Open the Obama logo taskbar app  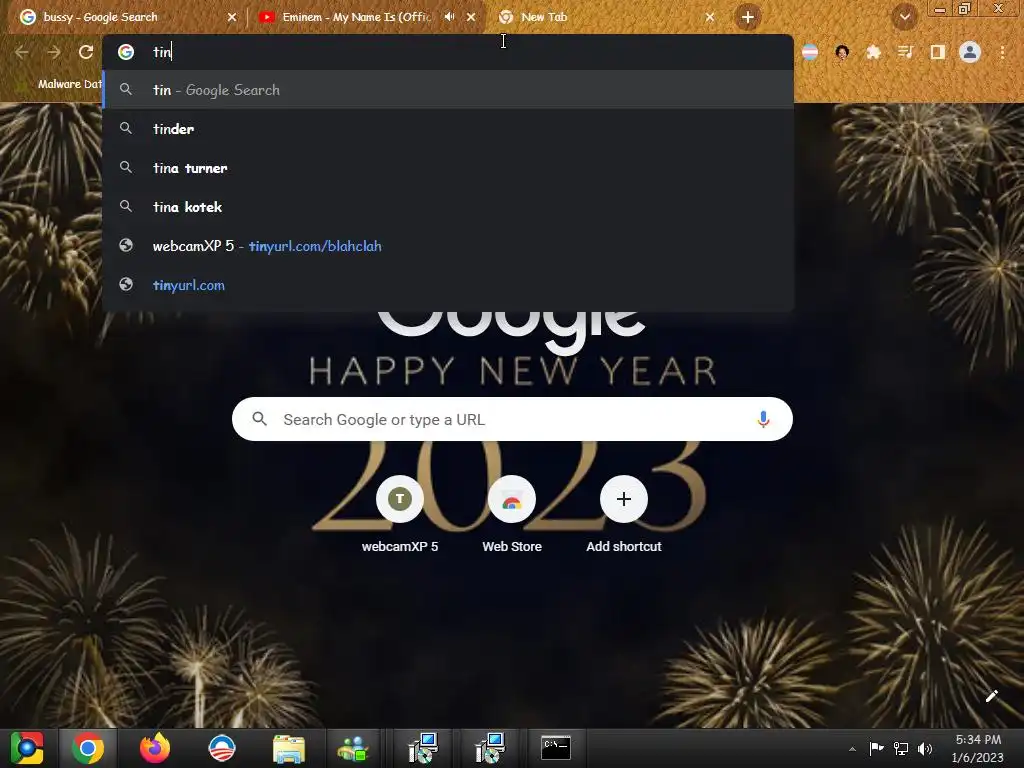pyautogui.click(x=222, y=748)
